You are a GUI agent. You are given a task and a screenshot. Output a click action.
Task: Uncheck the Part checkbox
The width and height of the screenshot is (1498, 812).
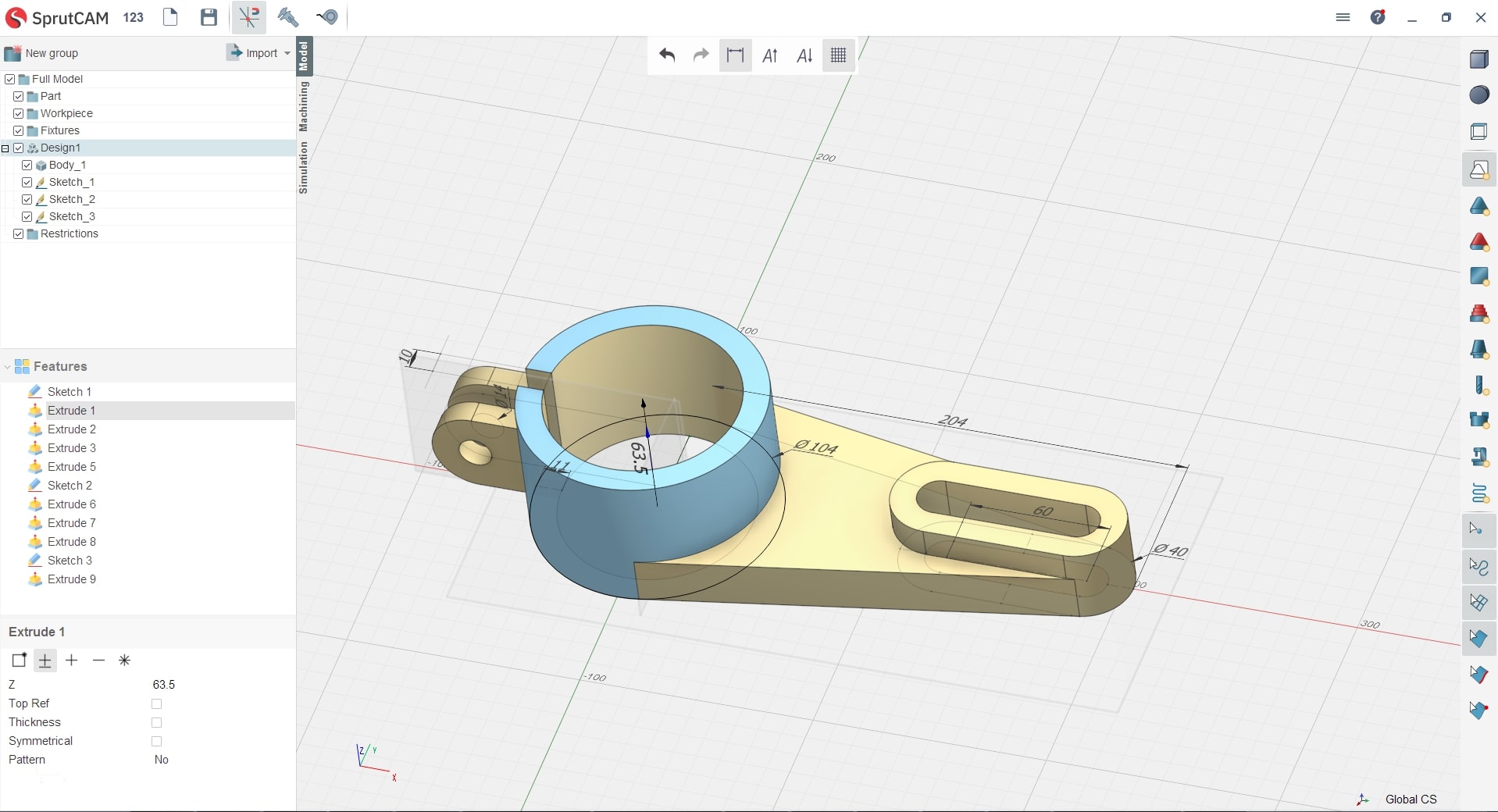point(19,96)
